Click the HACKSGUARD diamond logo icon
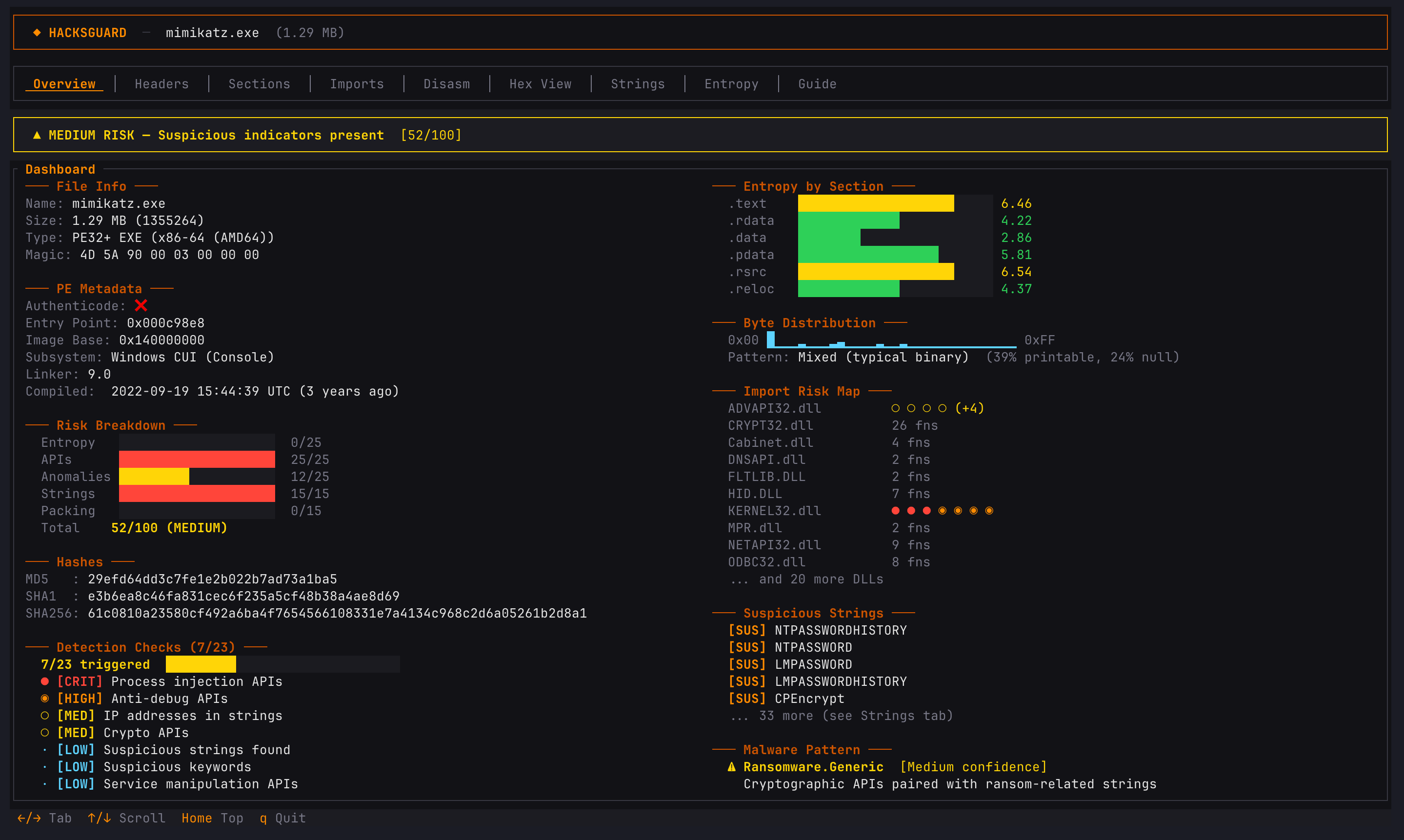This screenshot has height=840, width=1404. [37, 32]
